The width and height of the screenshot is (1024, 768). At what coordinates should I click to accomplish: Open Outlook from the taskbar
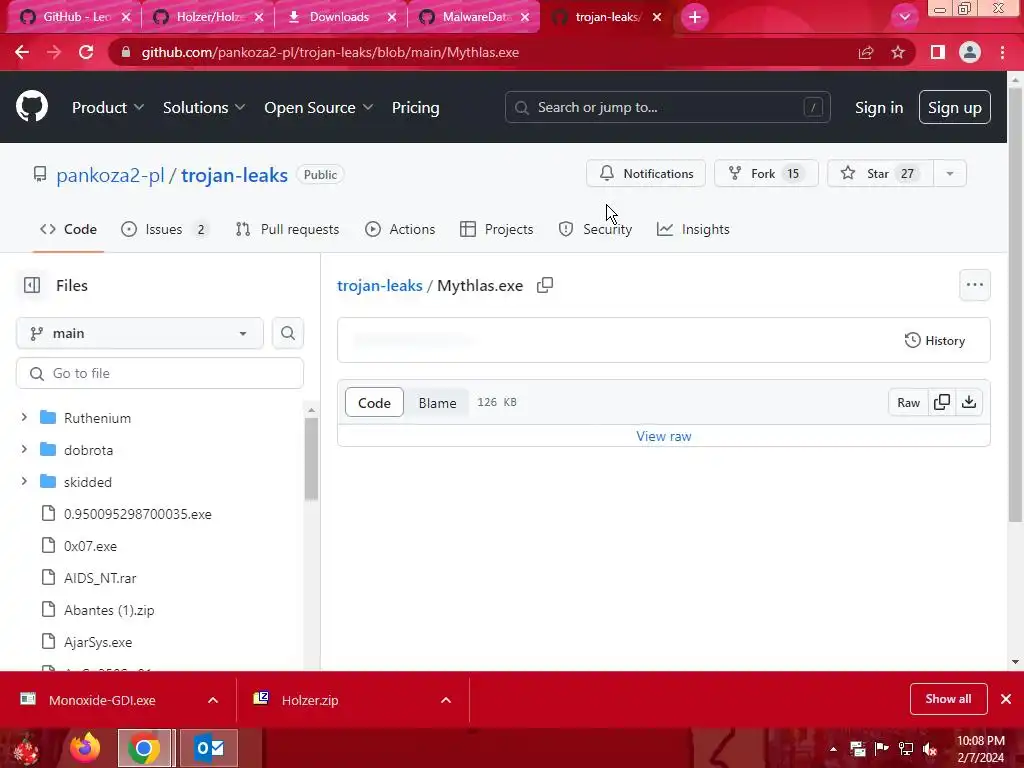click(x=209, y=748)
